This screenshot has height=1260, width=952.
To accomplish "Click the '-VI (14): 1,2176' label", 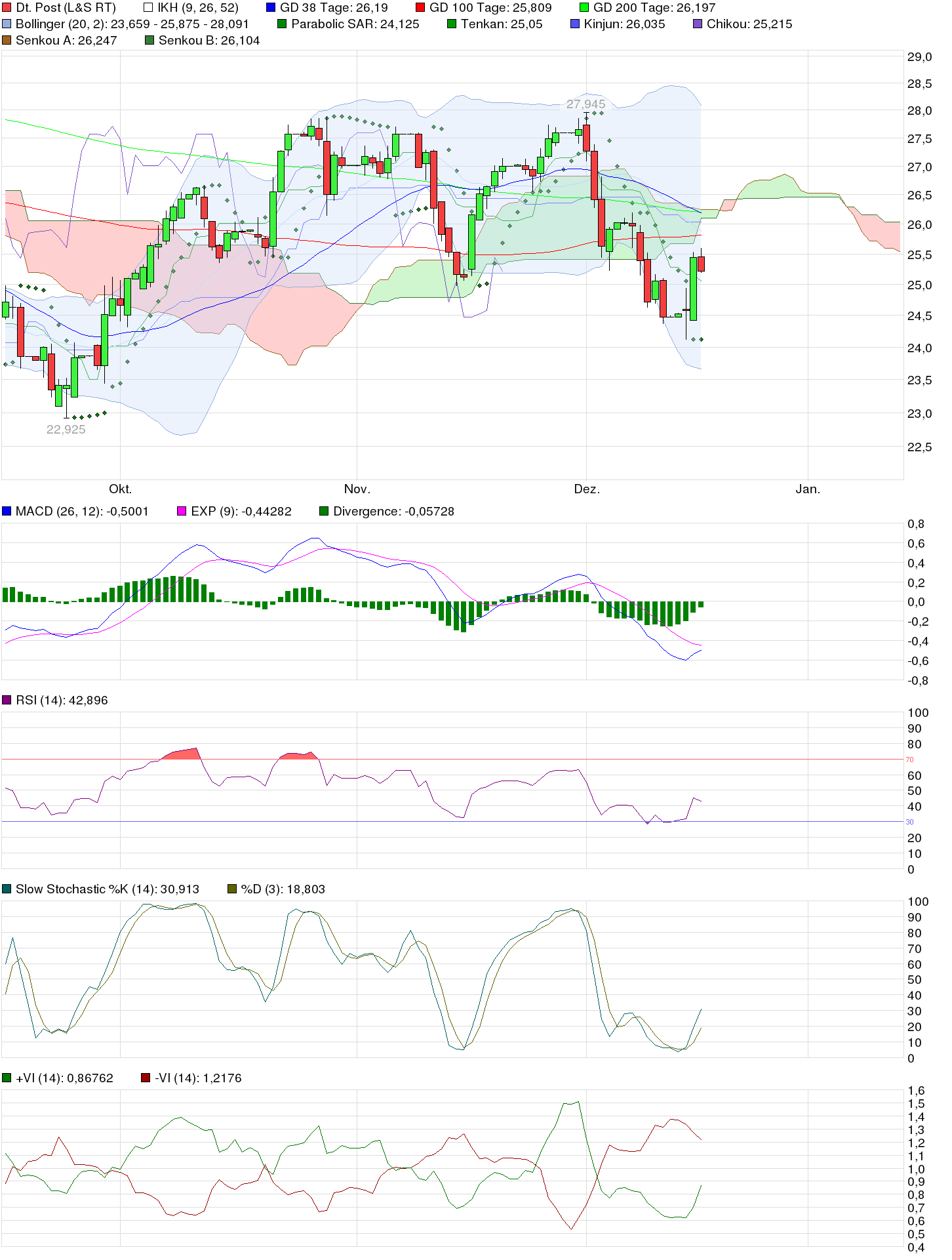I will [198, 1078].
